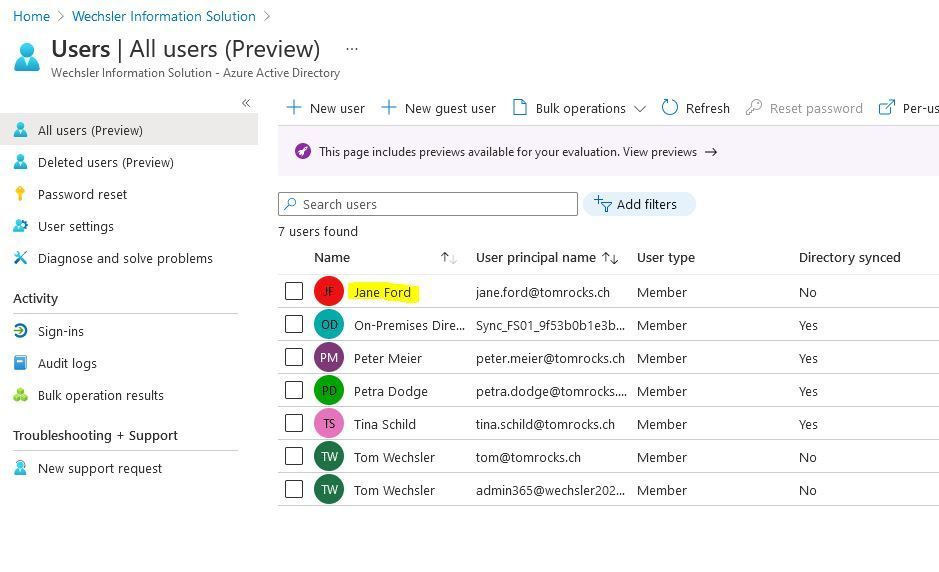Click Tom Wechsler name for admin365 row
Viewport: 939px width, 572px height.
pyautogui.click(x=394, y=490)
